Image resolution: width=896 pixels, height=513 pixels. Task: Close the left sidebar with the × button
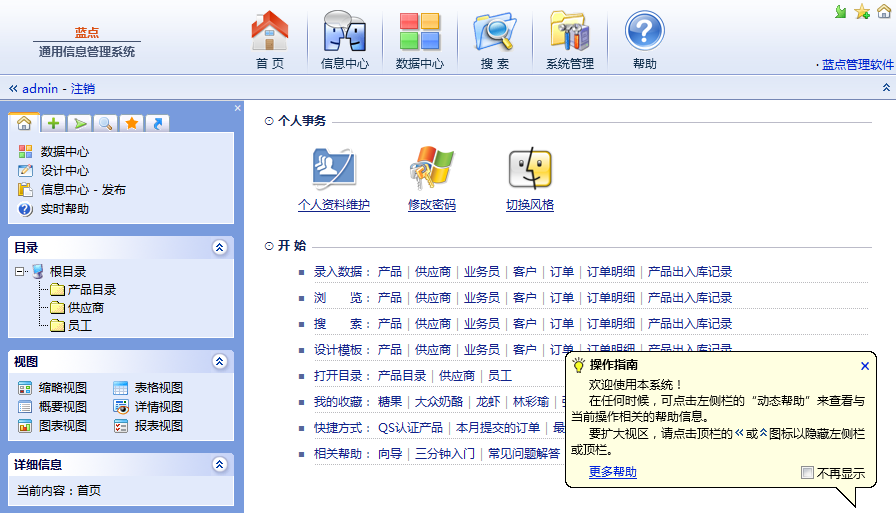click(x=238, y=108)
